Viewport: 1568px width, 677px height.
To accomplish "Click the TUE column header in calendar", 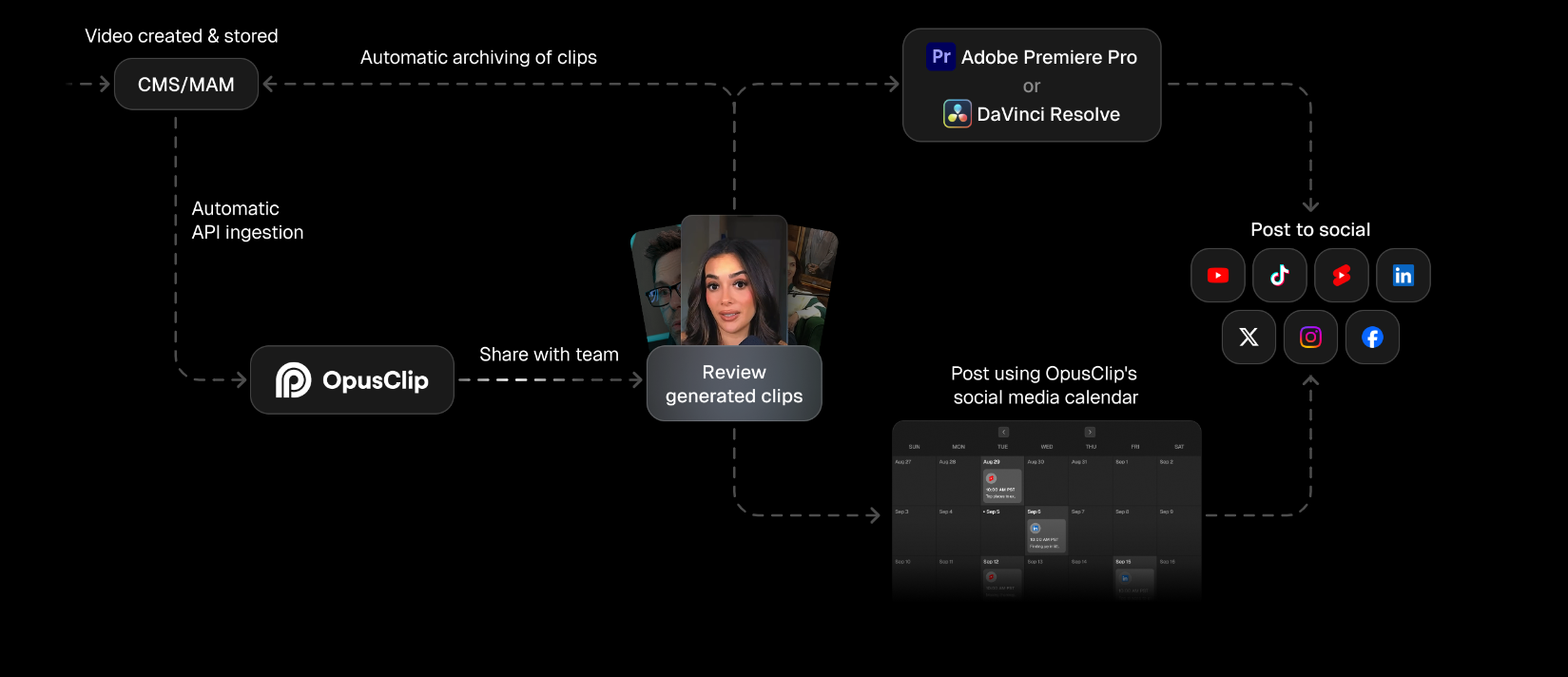I will 1002,447.
